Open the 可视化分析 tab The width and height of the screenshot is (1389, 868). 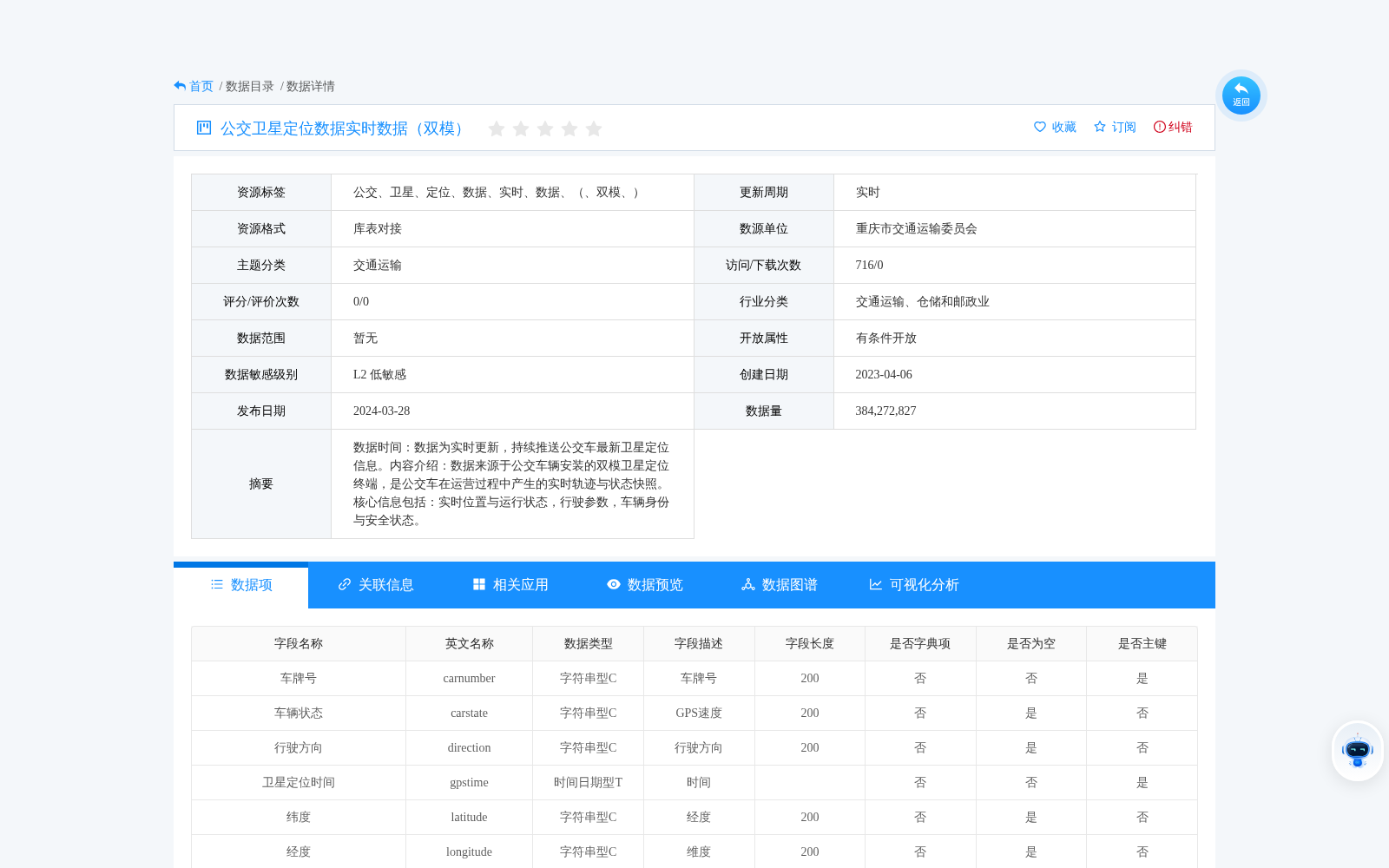(914, 585)
